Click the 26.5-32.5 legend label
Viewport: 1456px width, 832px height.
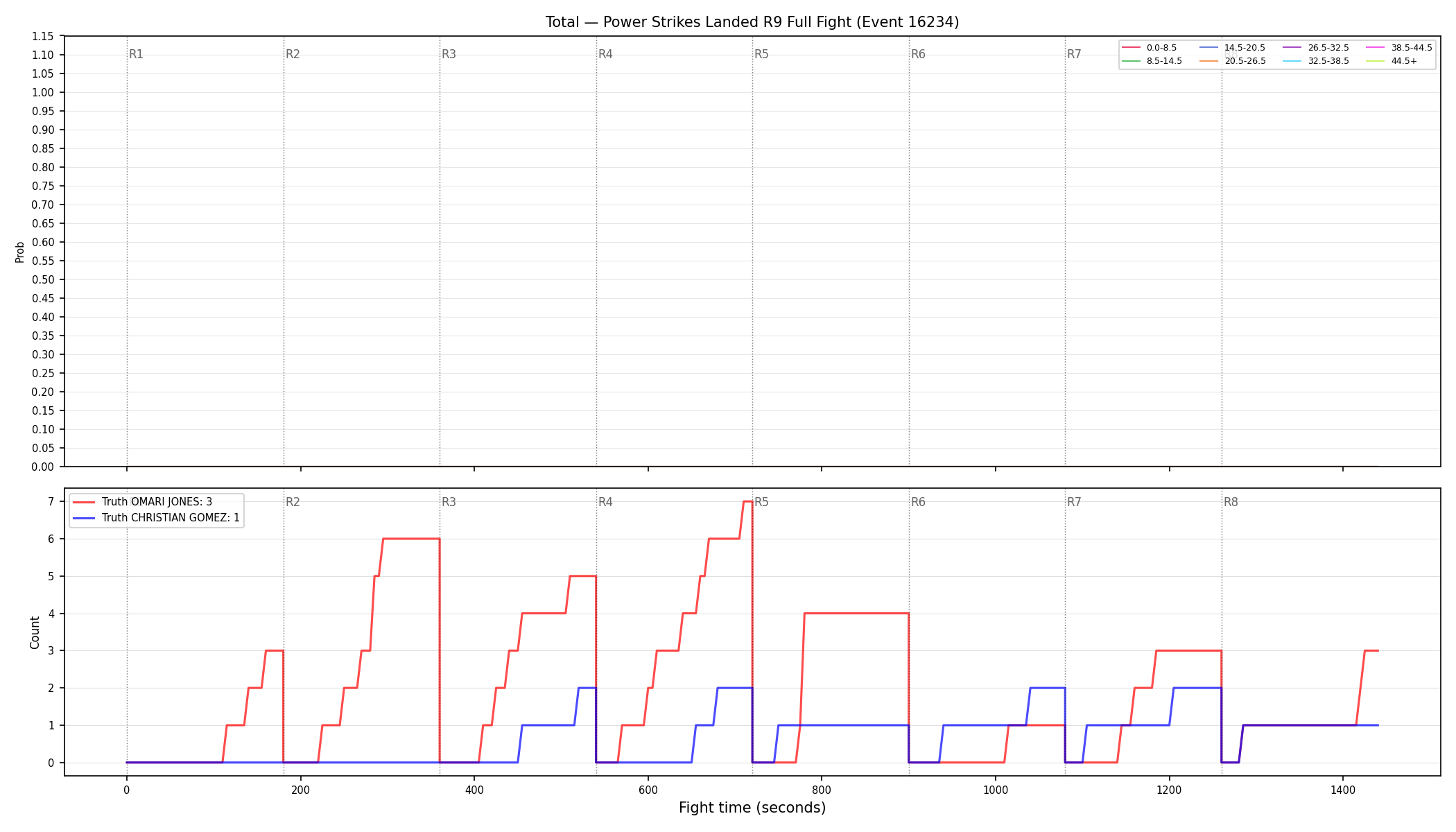click(x=1328, y=48)
